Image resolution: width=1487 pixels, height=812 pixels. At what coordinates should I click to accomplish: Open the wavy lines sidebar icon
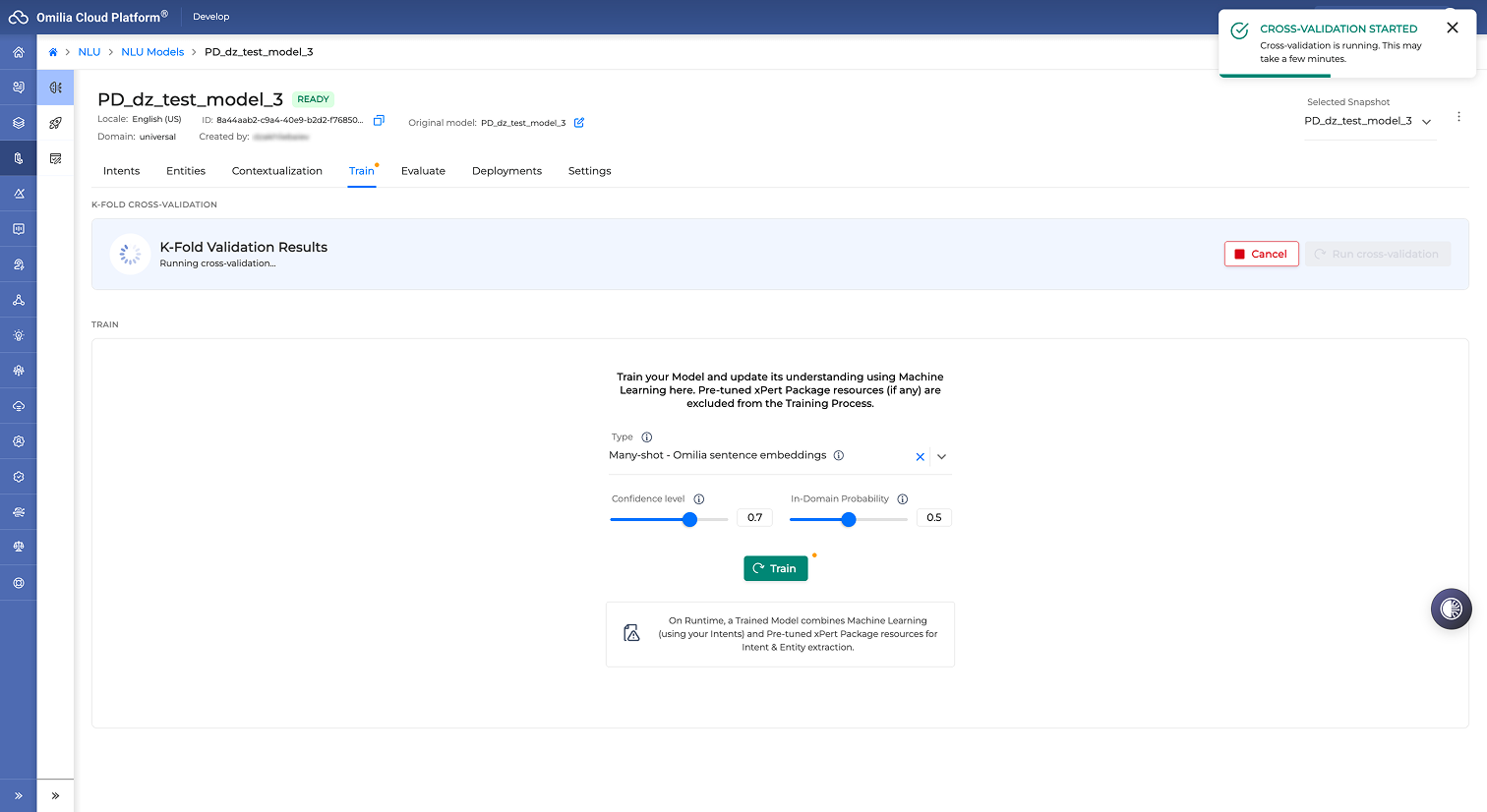coord(18,512)
